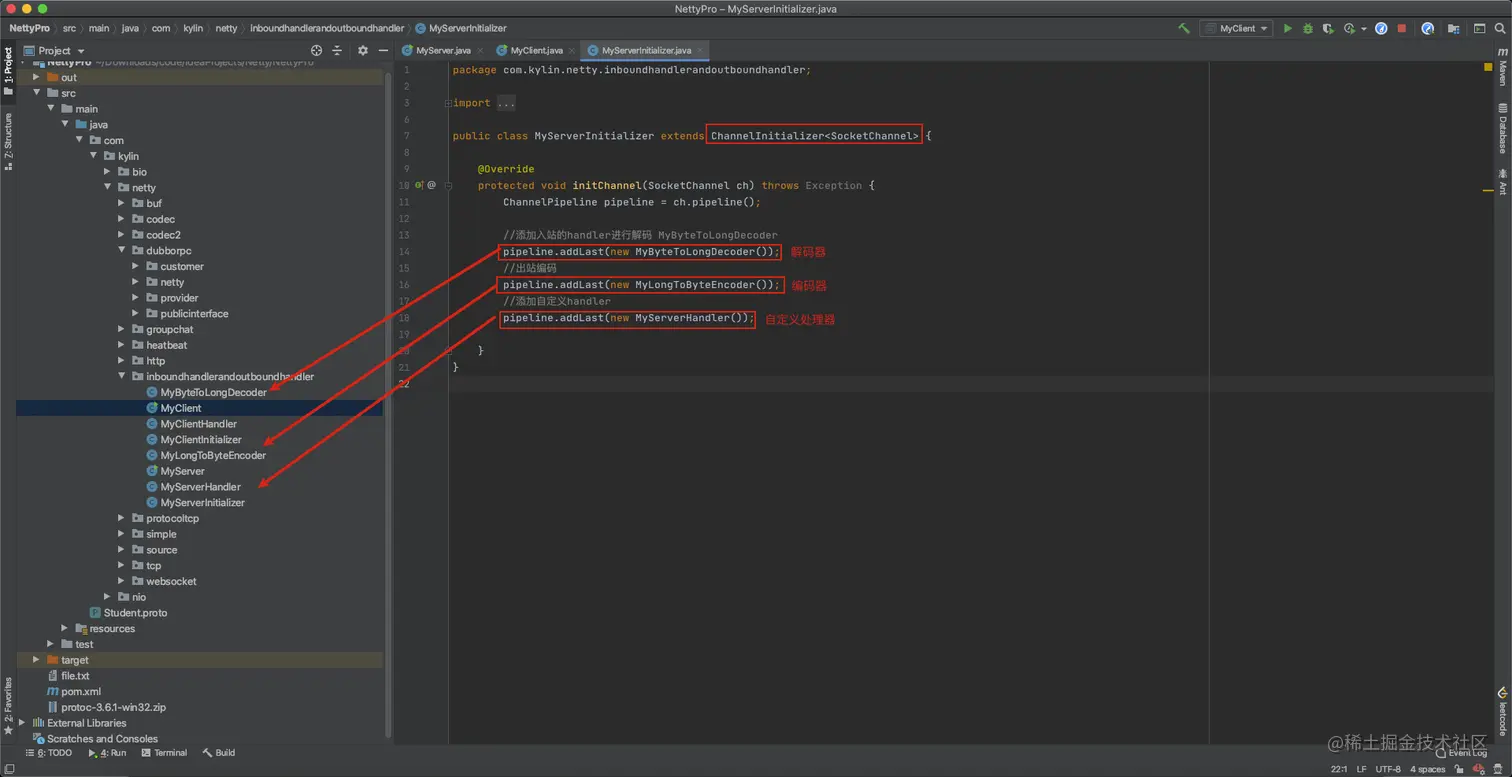Image resolution: width=1512 pixels, height=777 pixels.
Task: Click the kylin breadcrumb segment
Action: [193, 28]
